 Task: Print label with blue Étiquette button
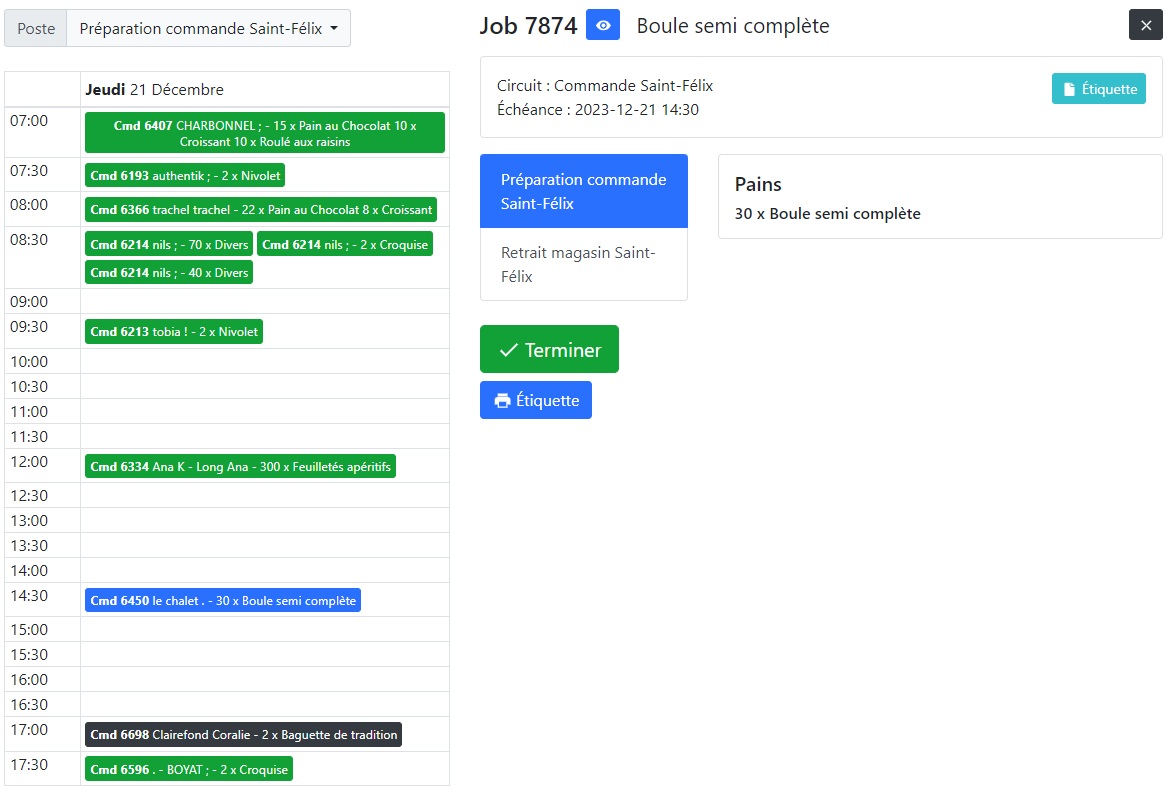point(535,400)
